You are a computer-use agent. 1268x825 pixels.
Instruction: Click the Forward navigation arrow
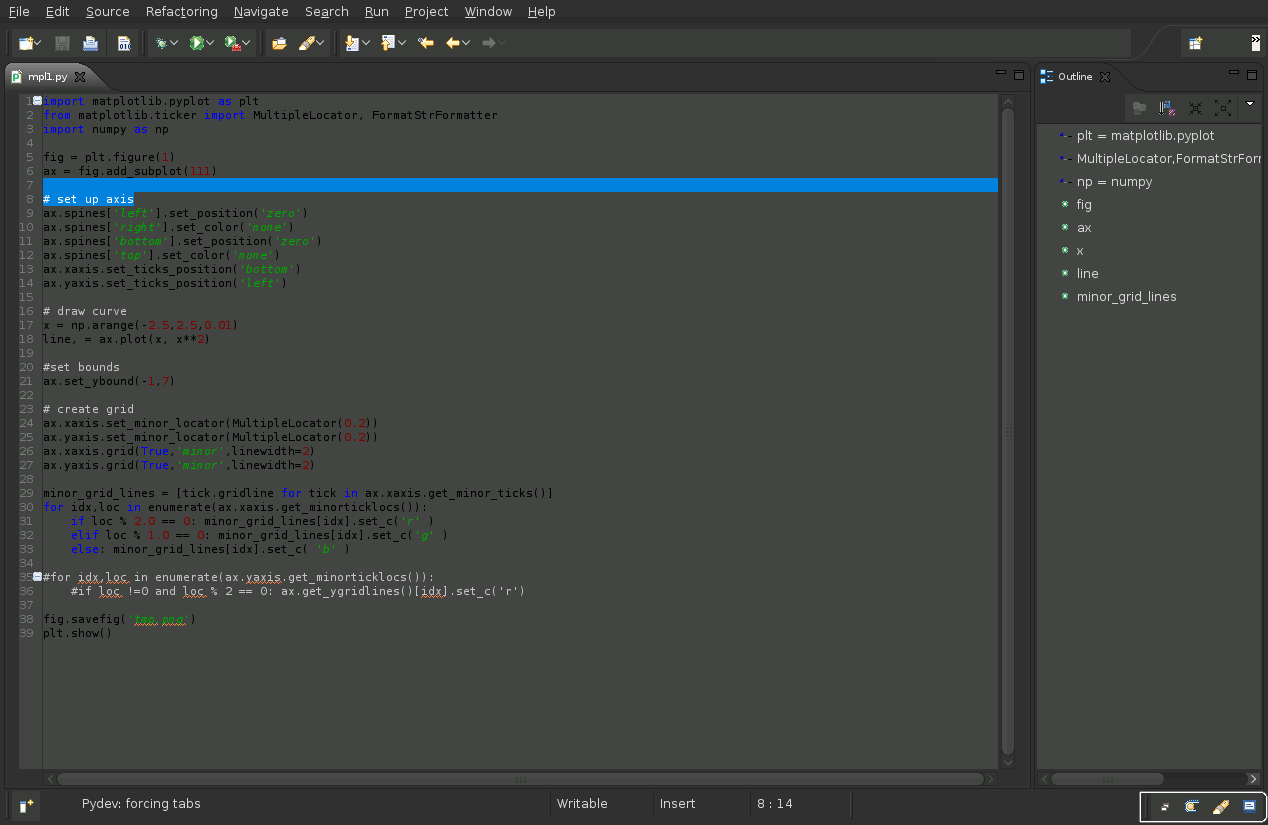click(489, 43)
